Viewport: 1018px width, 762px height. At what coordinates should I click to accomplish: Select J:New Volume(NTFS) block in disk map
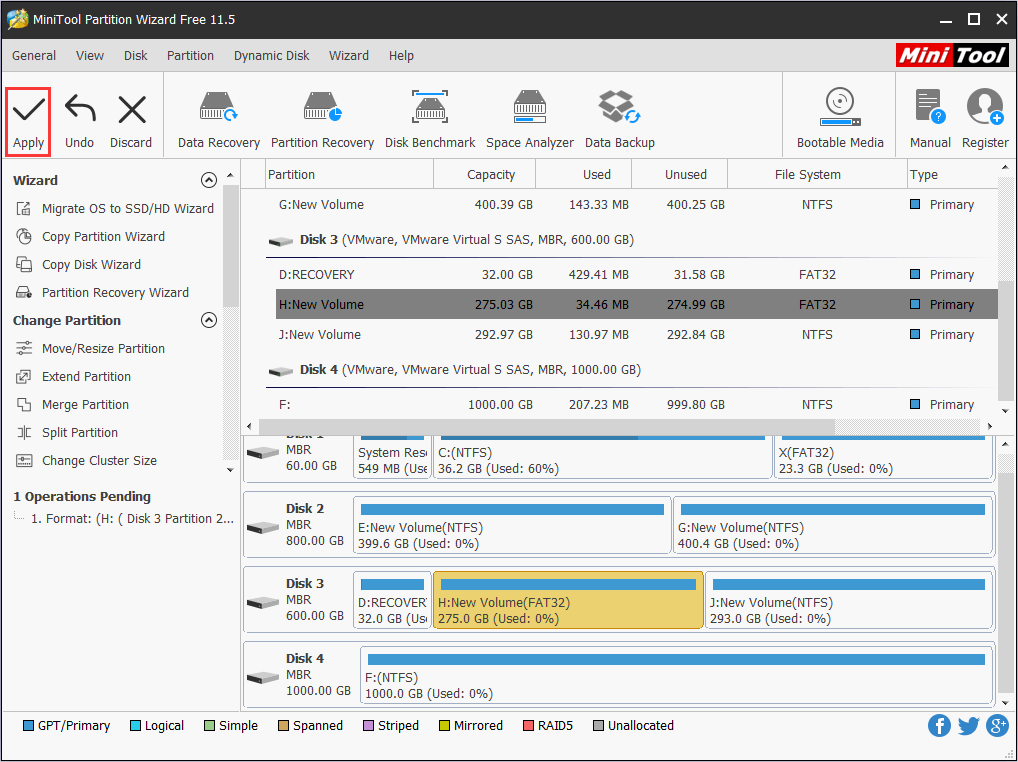point(849,600)
